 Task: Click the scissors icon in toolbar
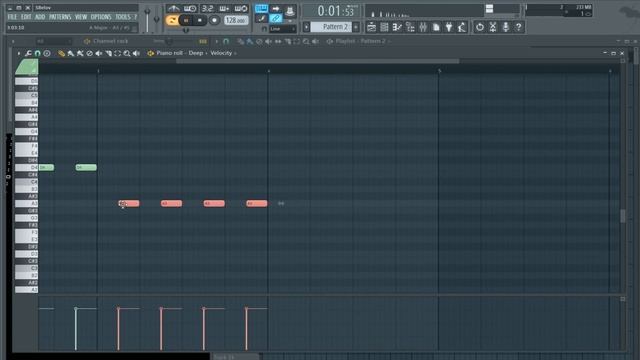(493, 27)
